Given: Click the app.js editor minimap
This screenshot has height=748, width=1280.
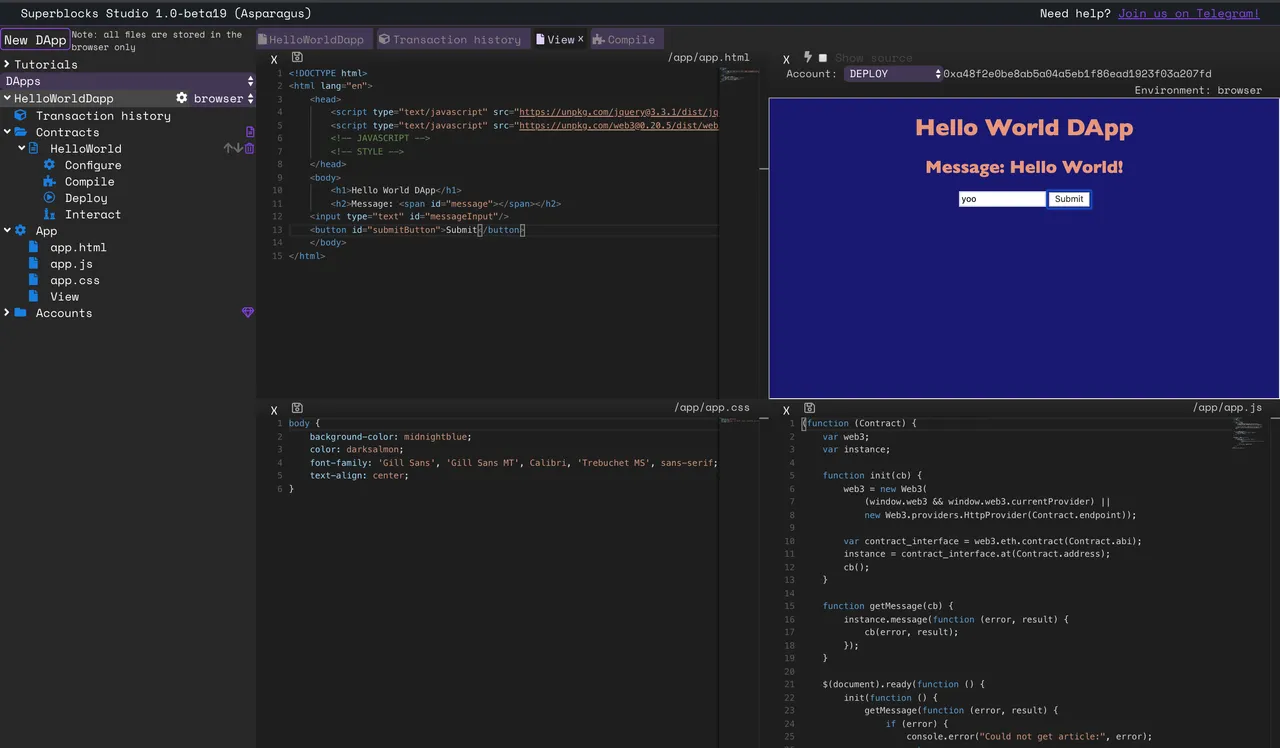Looking at the screenshot, I should tap(1248, 431).
